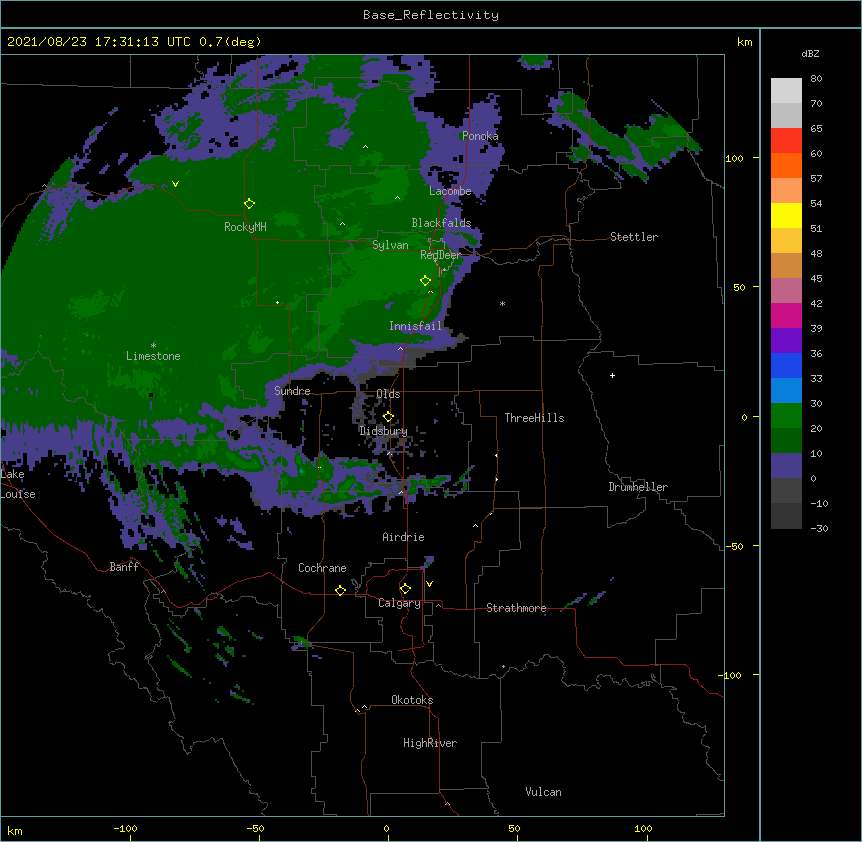
Task: Select the dark green 20 dBZ swatch
Action: click(x=786, y=441)
